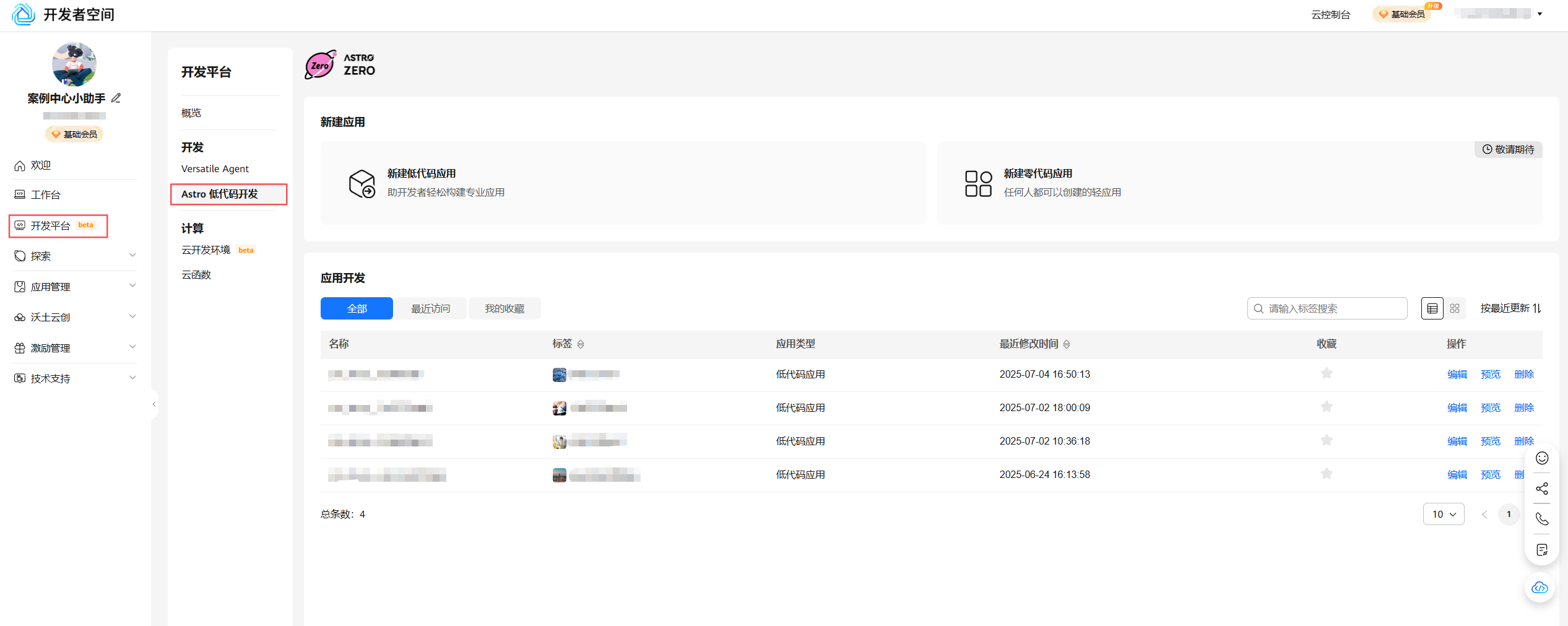1568x626 pixels.
Task: Select the 我的收藏 tab
Action: [x=504, y=308]
